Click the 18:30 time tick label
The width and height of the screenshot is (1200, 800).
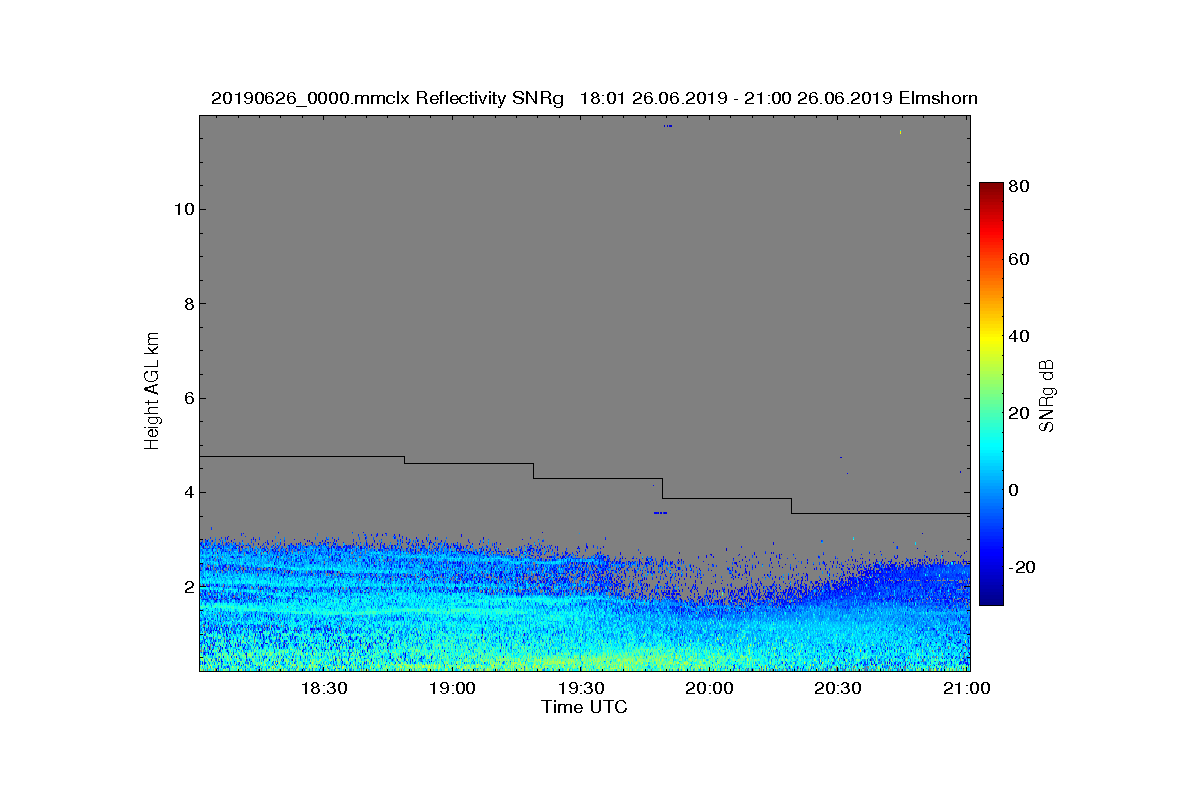pyautogui.click(x=324, y=689)
